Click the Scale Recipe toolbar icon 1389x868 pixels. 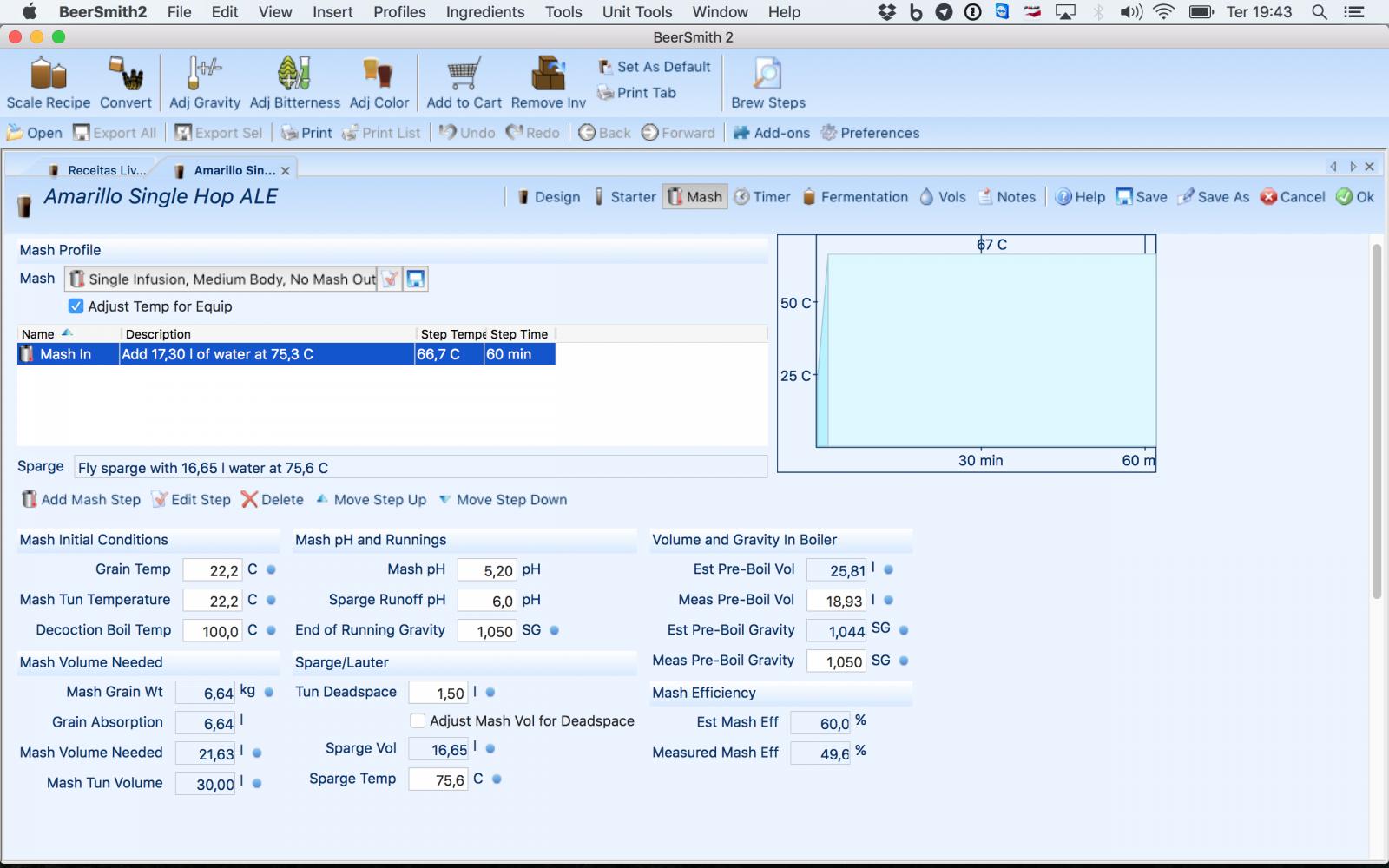[49, 83]
